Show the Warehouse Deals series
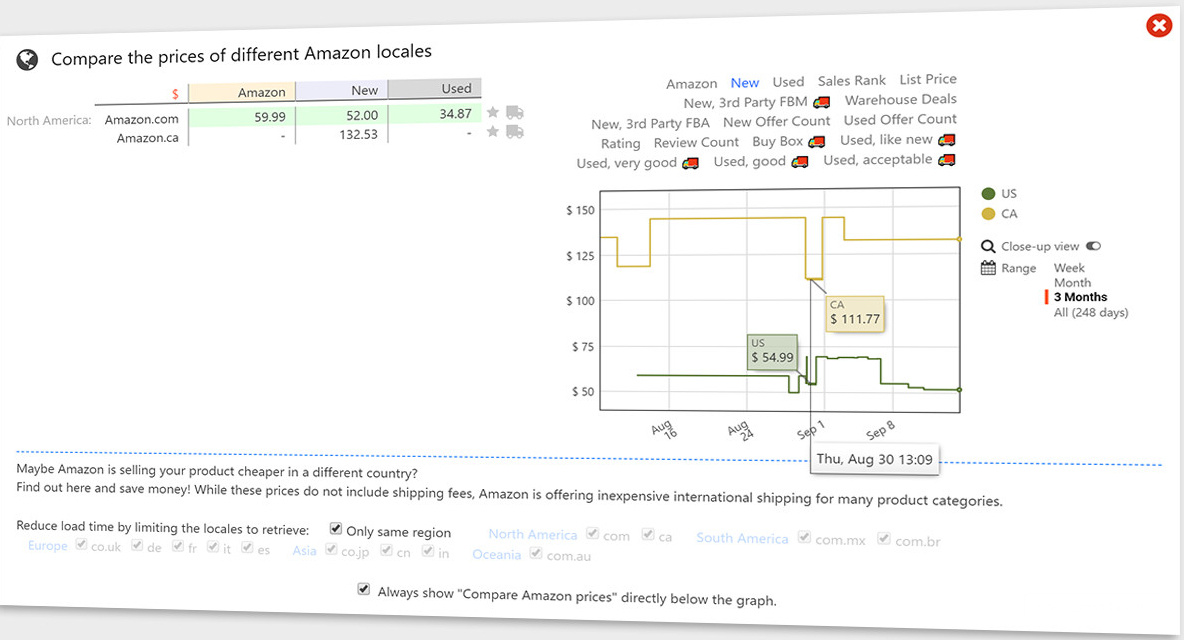 (x=900, y=100)
